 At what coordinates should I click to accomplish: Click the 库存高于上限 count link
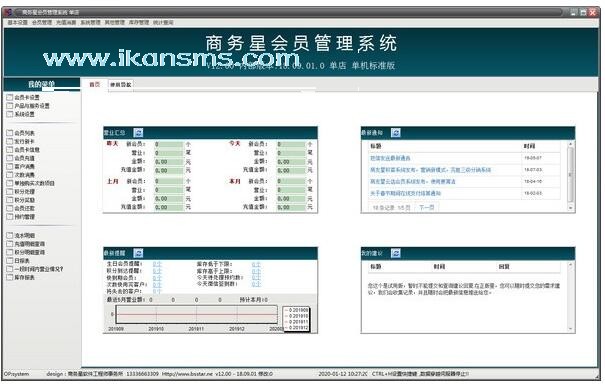tap(256, 271)
